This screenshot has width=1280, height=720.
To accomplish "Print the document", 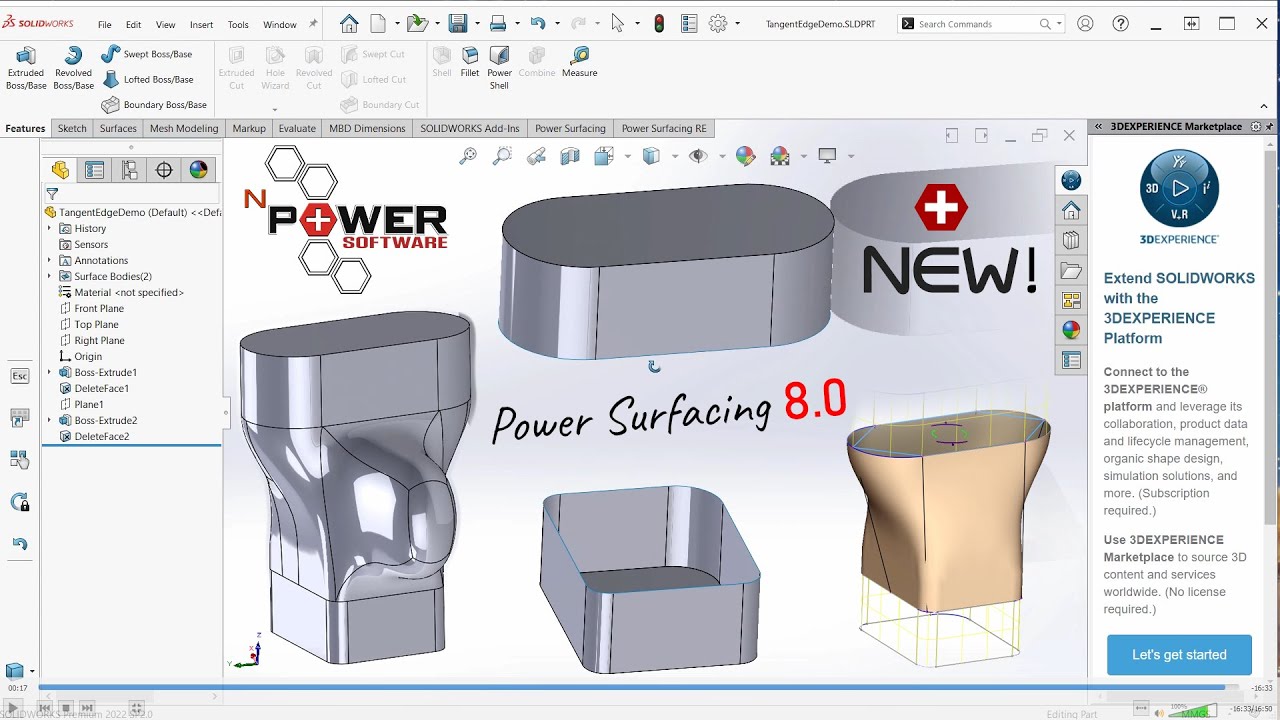I will coord(498,23).
